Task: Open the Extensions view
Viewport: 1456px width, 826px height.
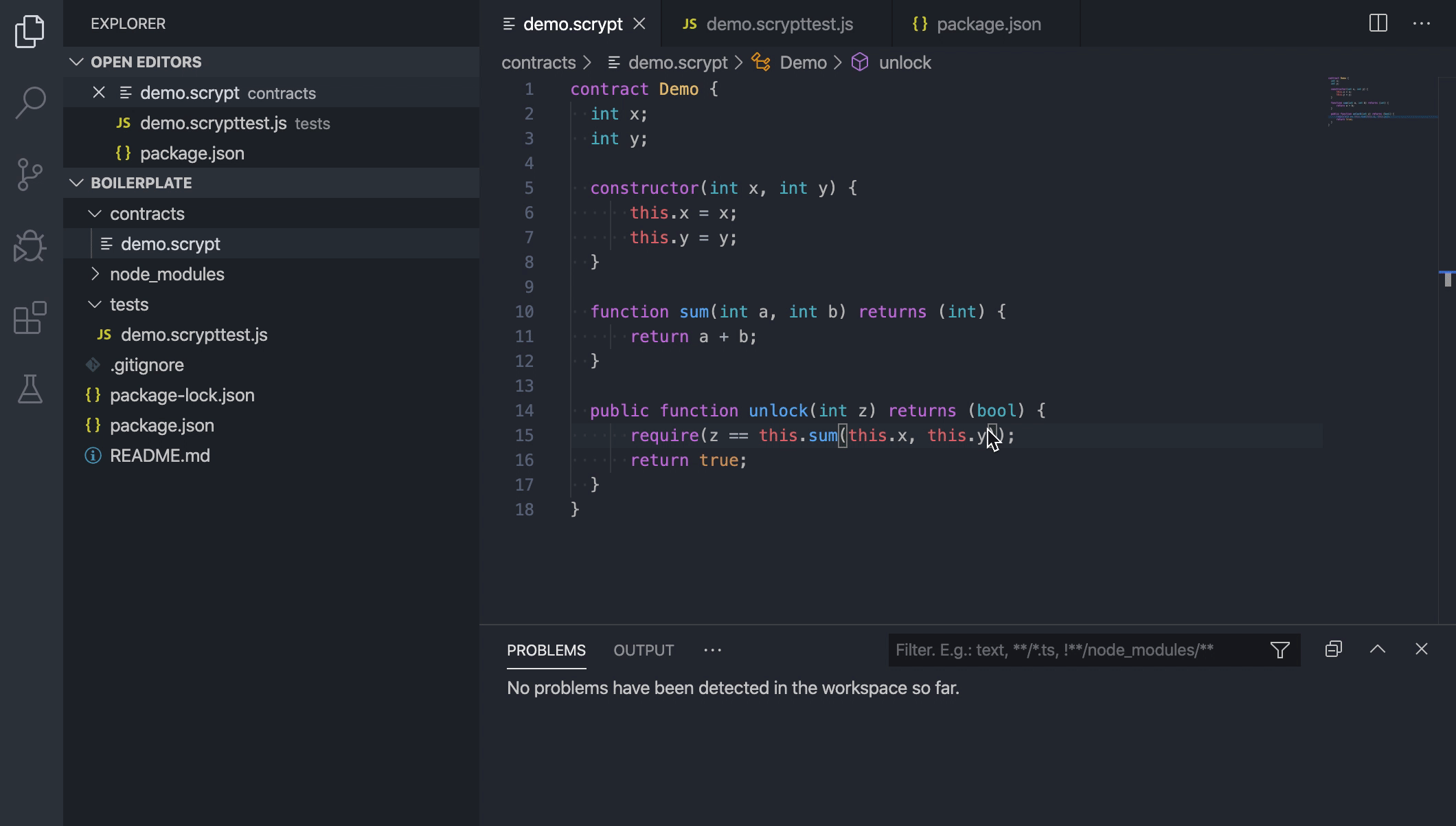Action: click(x=30, y=317)
